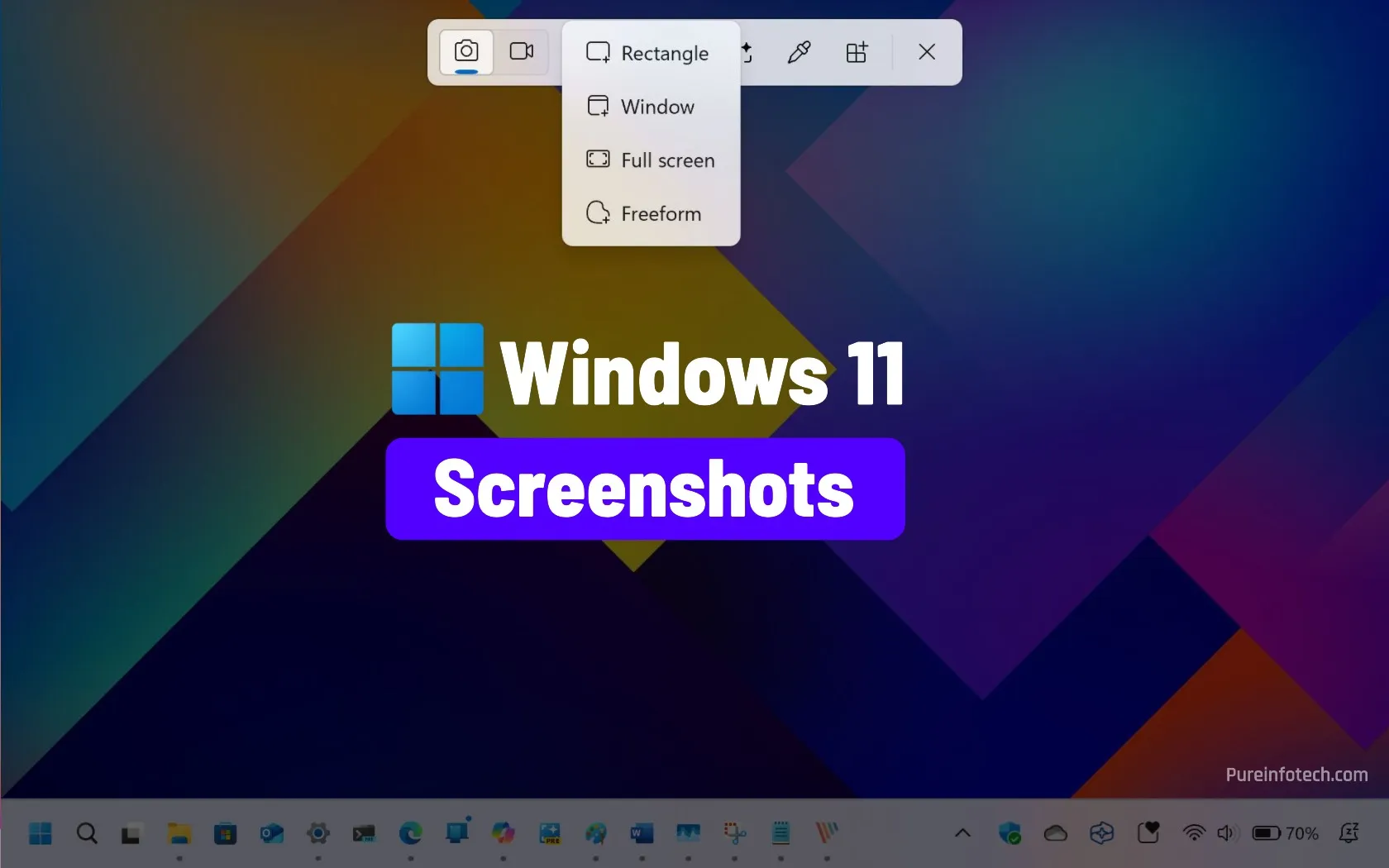
Task: Choose Rectangle snip mode
Action: [x=650, y=53]
